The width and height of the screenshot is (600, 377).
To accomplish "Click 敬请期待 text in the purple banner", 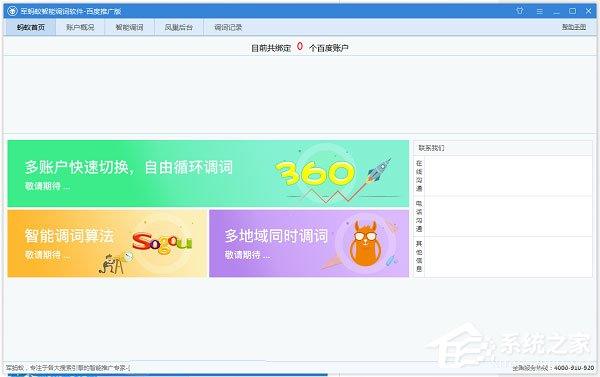I will point(247,255).
